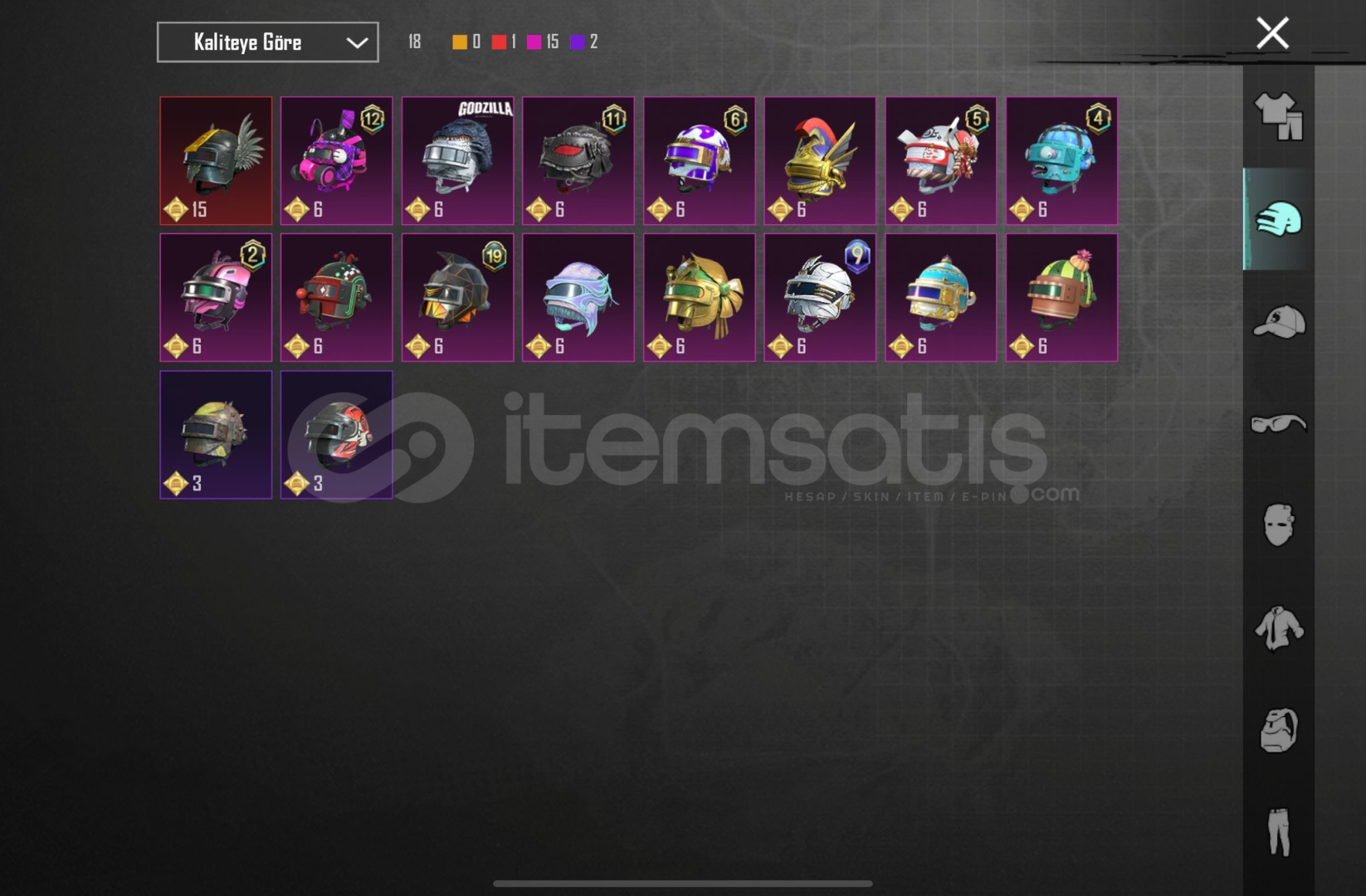The image size is (1366, 896).
Task: Open the jacket category icon
Action: [x=1279, y=628]
